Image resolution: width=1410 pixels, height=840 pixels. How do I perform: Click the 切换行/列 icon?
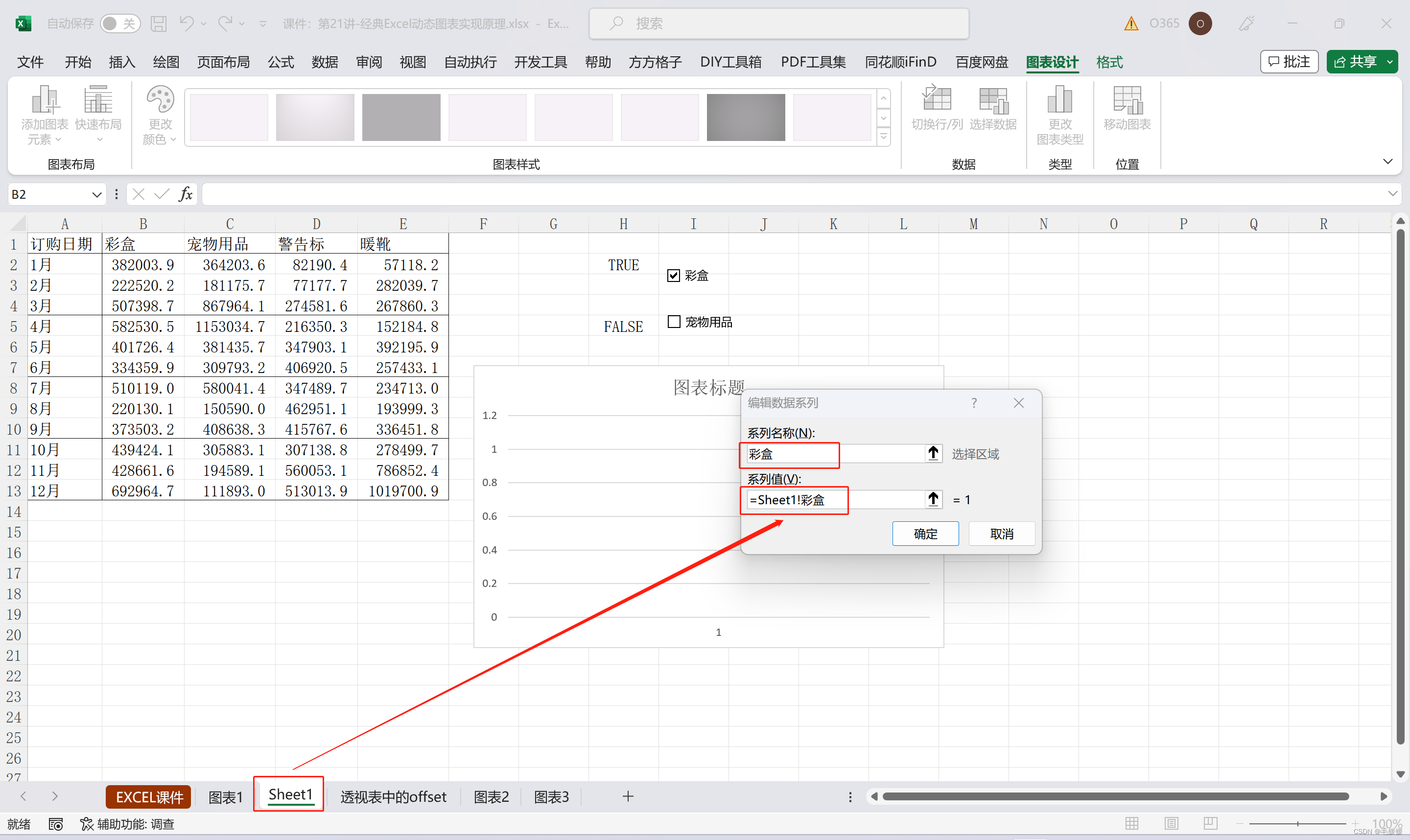point(937,108)
